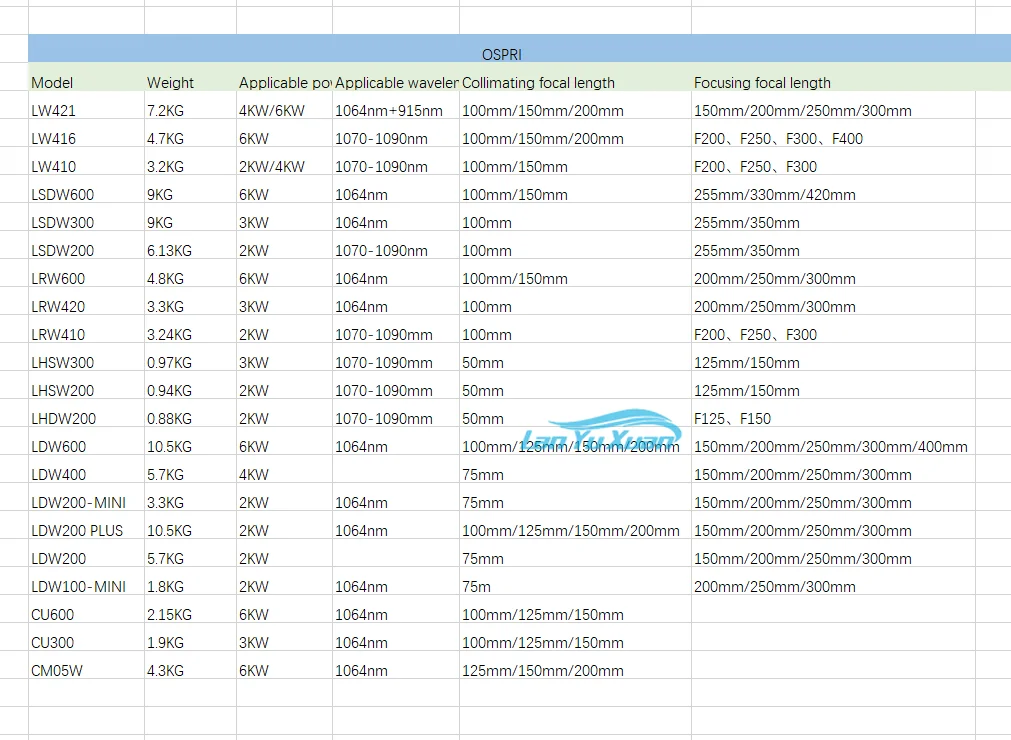
Task: Click the 4.7KG weight cell
Action: point(190,132)
